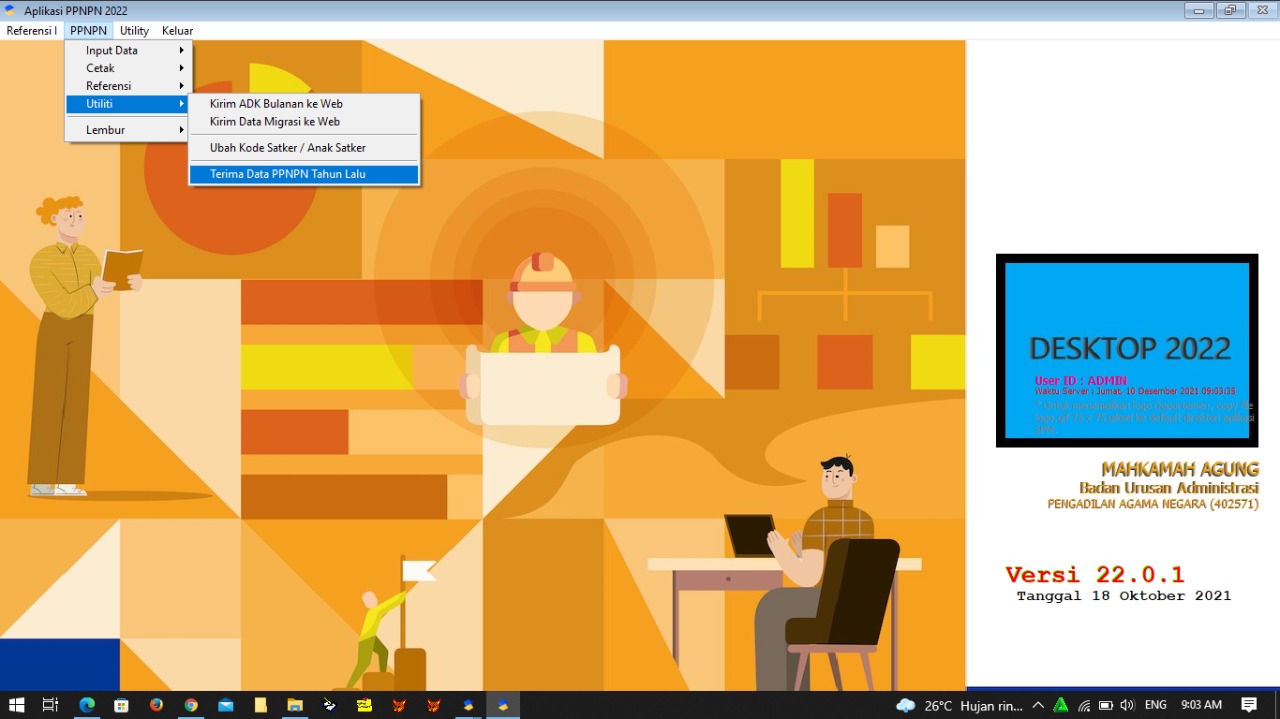Launch Firefox from the taskbar
The width and height of the screenshot is (1280, 719).
click(156, 705)
